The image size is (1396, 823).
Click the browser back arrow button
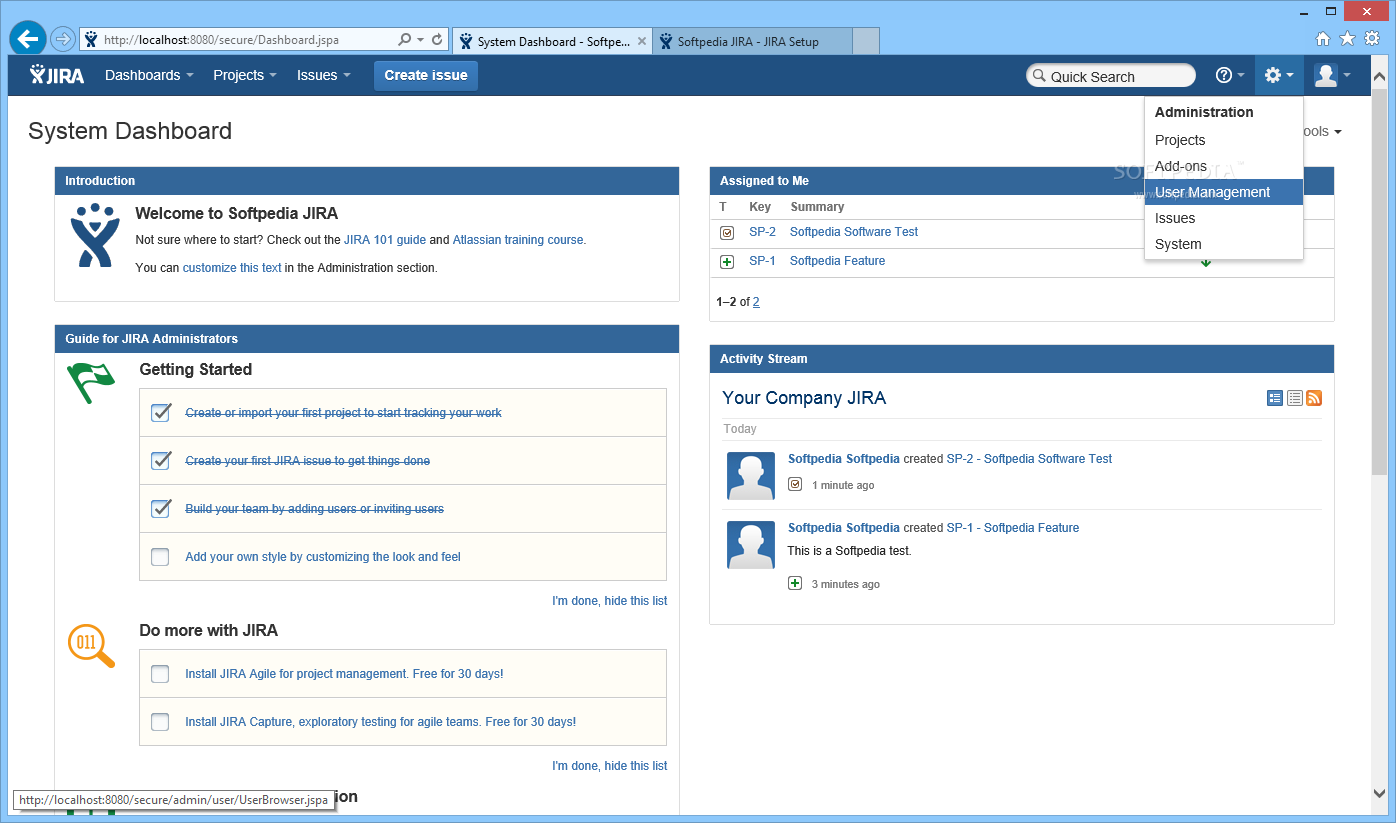click(28, 39)
